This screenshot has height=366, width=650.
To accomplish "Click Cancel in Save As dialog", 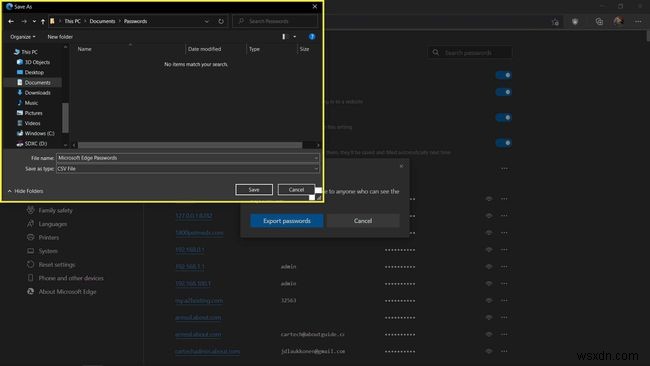I will pyautogui.click(x=296, y=189).
